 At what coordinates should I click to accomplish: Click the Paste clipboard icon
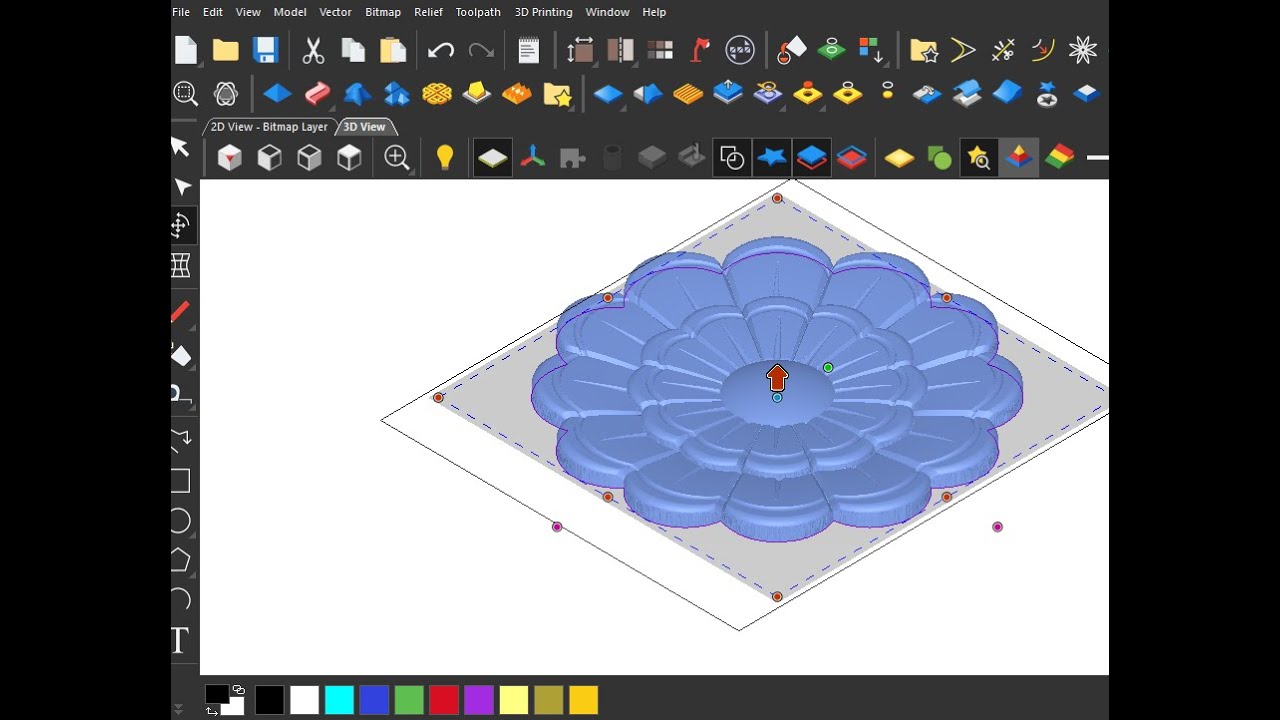coord(393,50)
